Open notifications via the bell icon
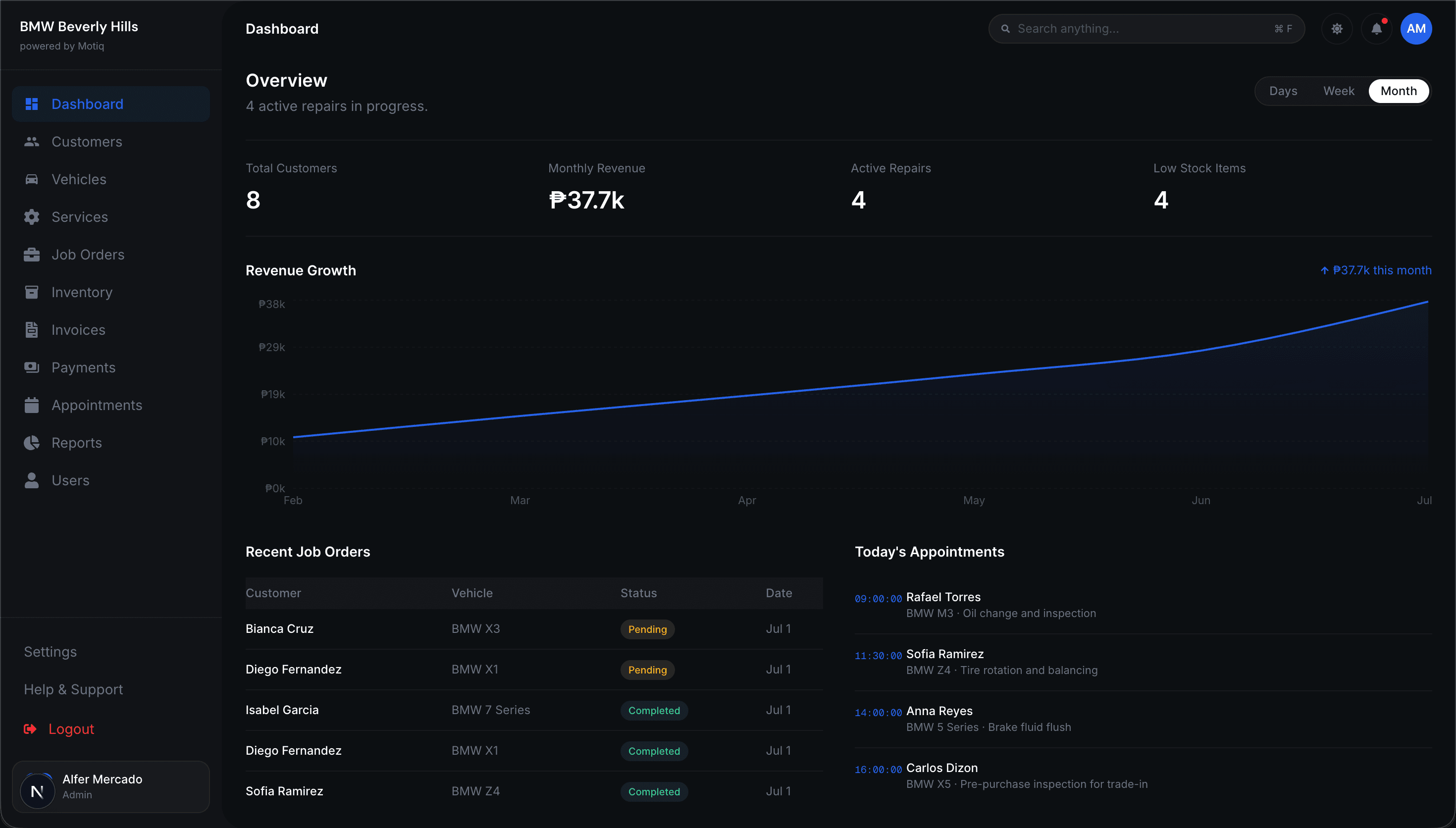Image resolution: width=1456 pixels, height=828 pixels. pos(1376,28)
